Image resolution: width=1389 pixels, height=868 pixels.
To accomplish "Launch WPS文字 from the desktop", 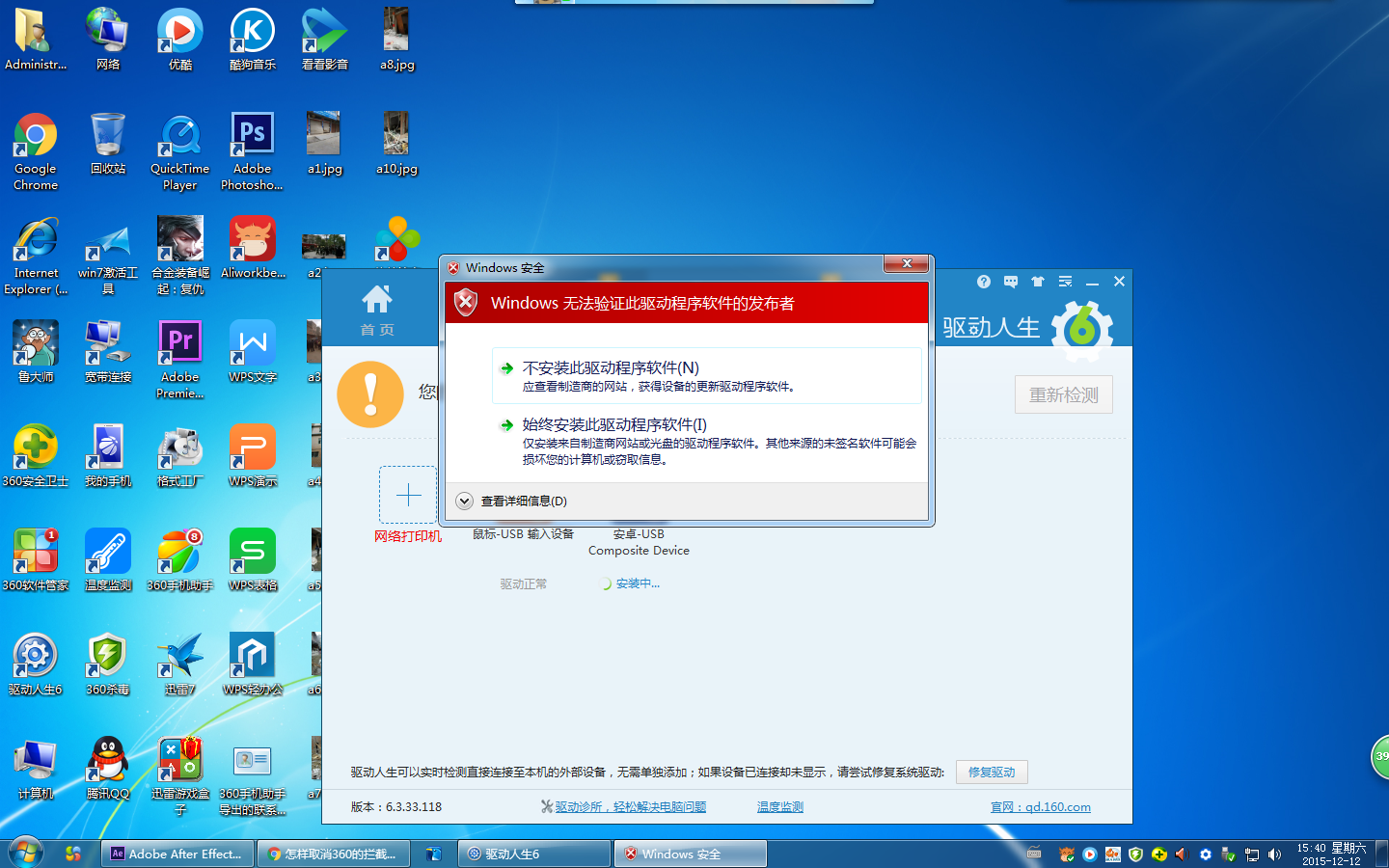I will (253, 352).
